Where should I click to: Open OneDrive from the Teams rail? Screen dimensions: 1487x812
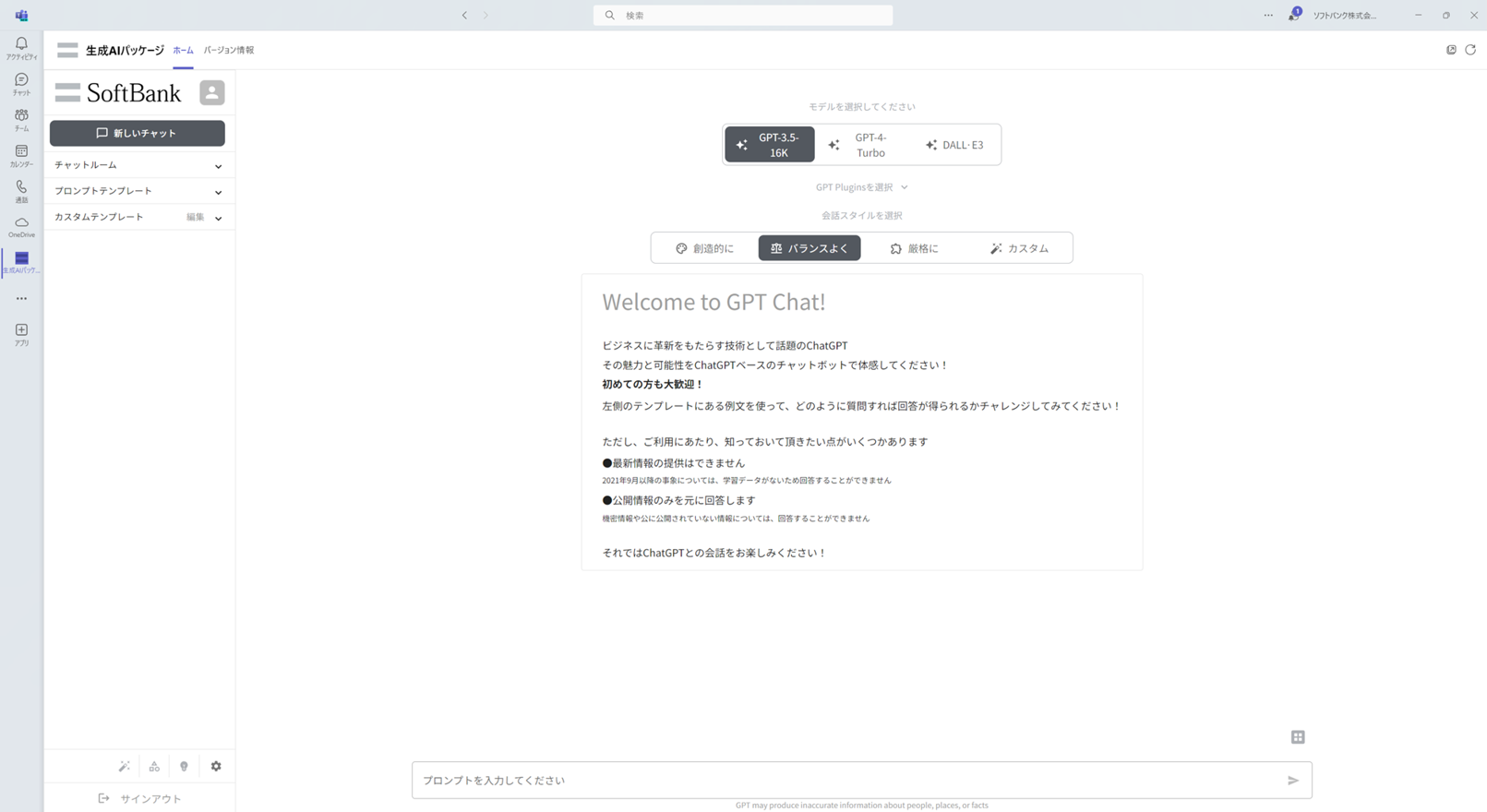21,227
